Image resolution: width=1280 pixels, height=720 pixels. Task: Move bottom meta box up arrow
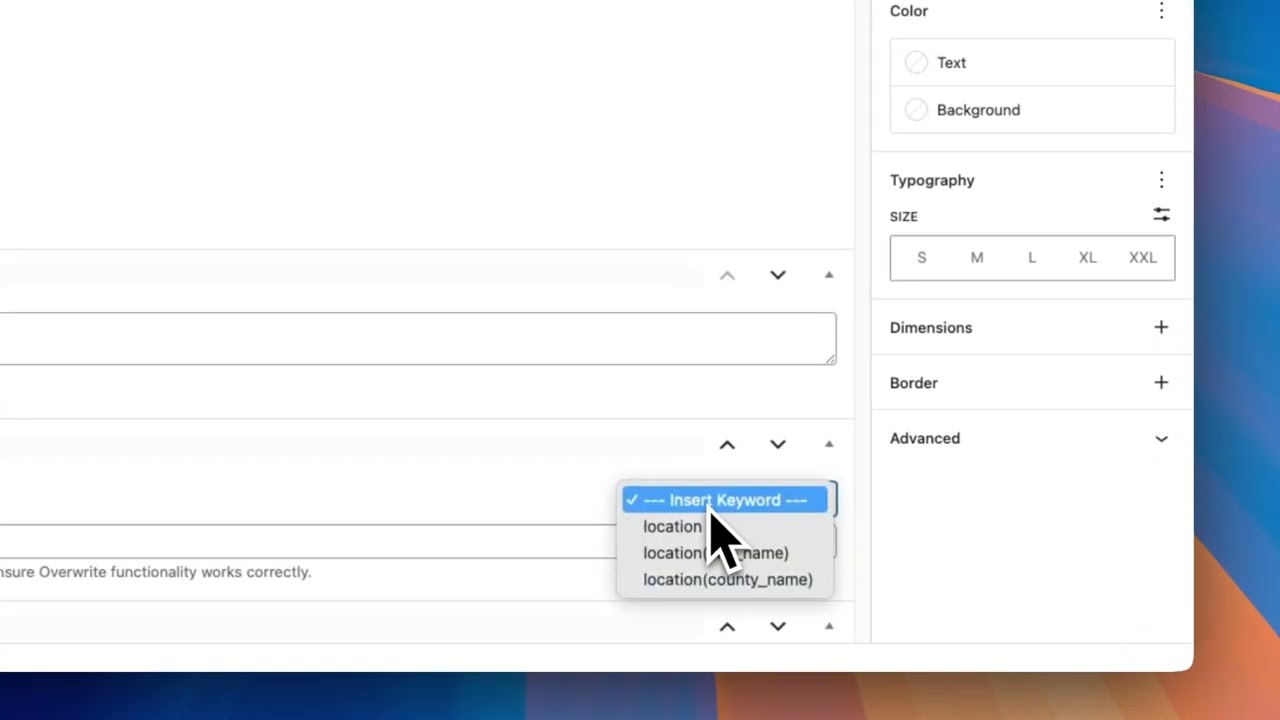(727, 627)
